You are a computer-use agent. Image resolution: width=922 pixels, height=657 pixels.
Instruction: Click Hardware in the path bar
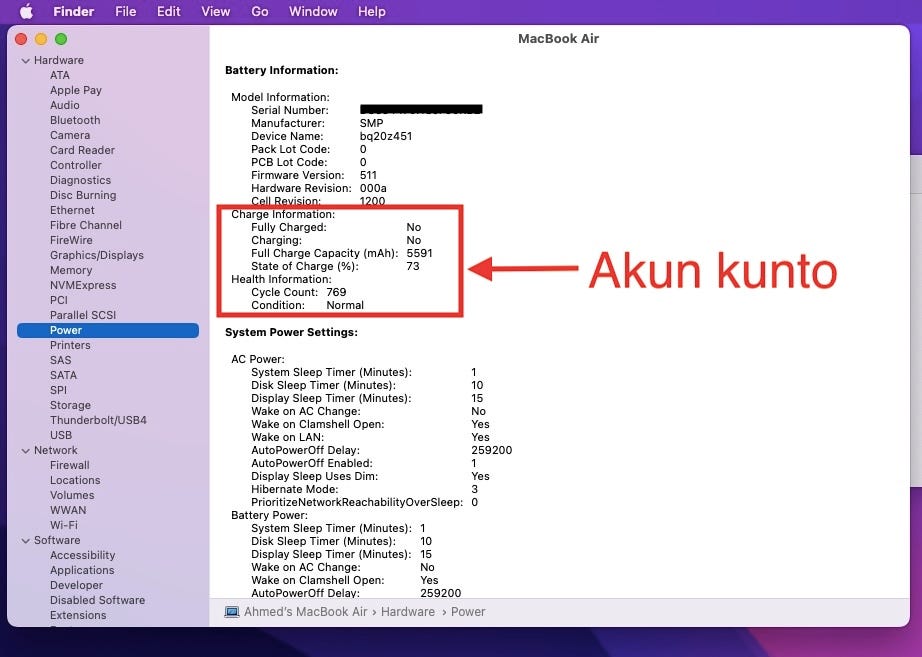408,612
